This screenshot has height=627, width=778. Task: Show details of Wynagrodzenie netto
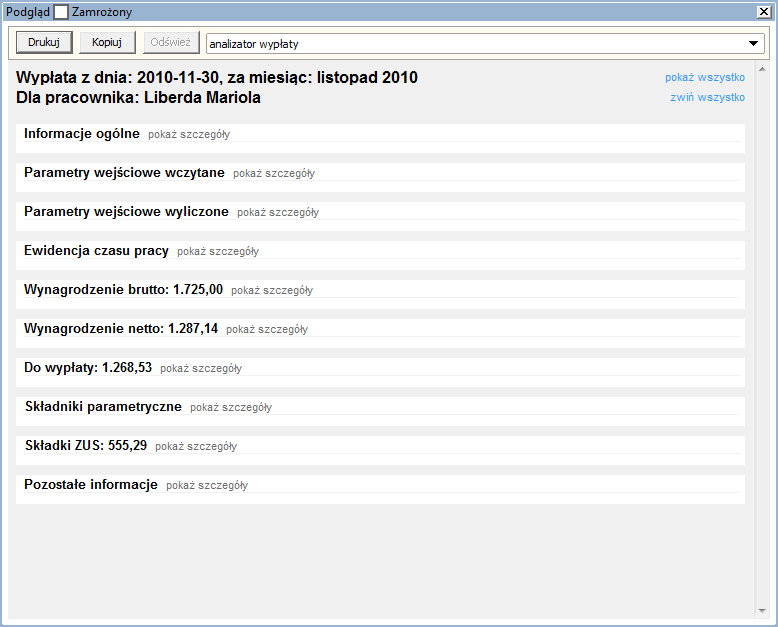coord(267,329)
